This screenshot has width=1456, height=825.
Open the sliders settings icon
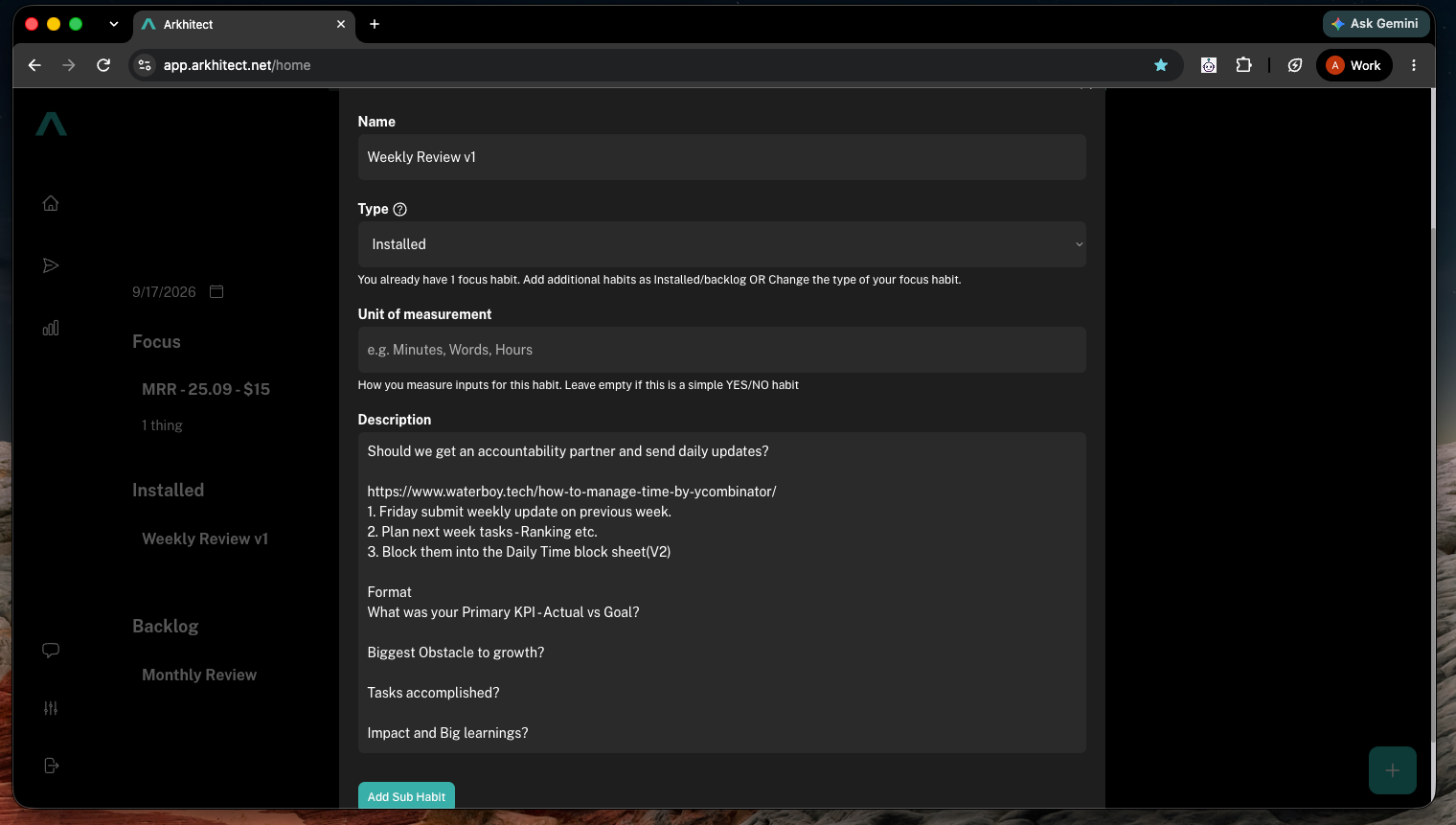click(51, 708)
